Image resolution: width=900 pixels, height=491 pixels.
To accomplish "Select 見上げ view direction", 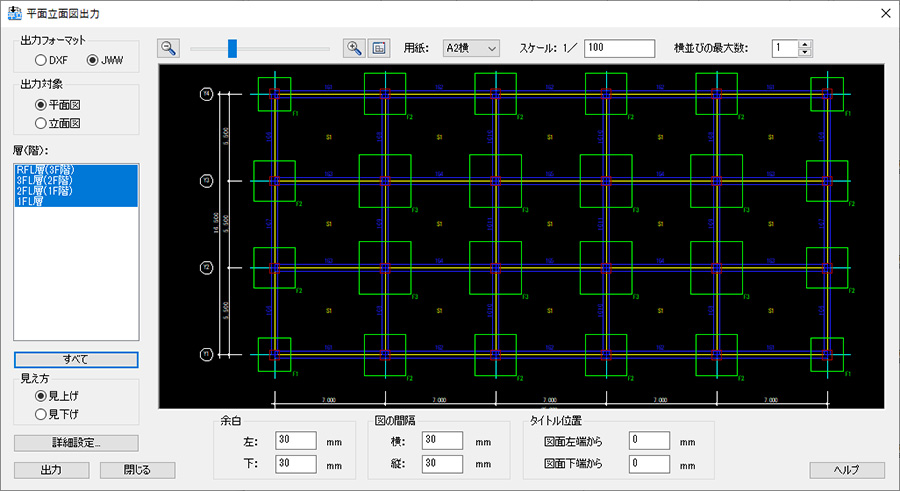I will click(56, 396).
